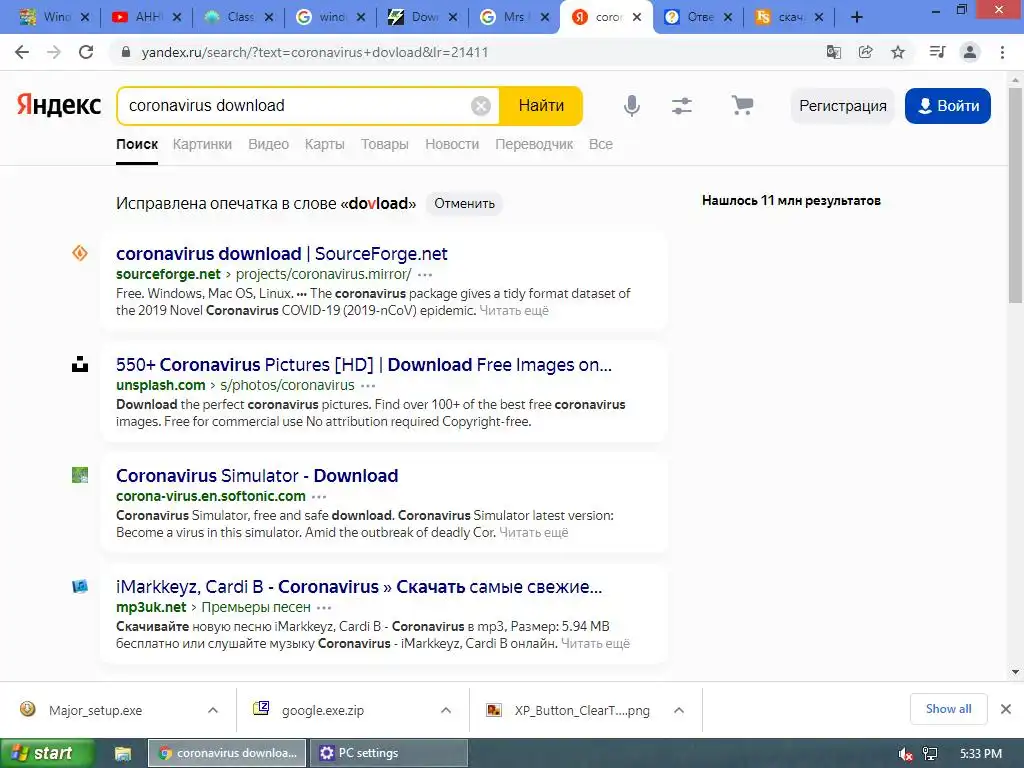
Task: Switch to Товары search tab
Action: (x=385, y=144)
